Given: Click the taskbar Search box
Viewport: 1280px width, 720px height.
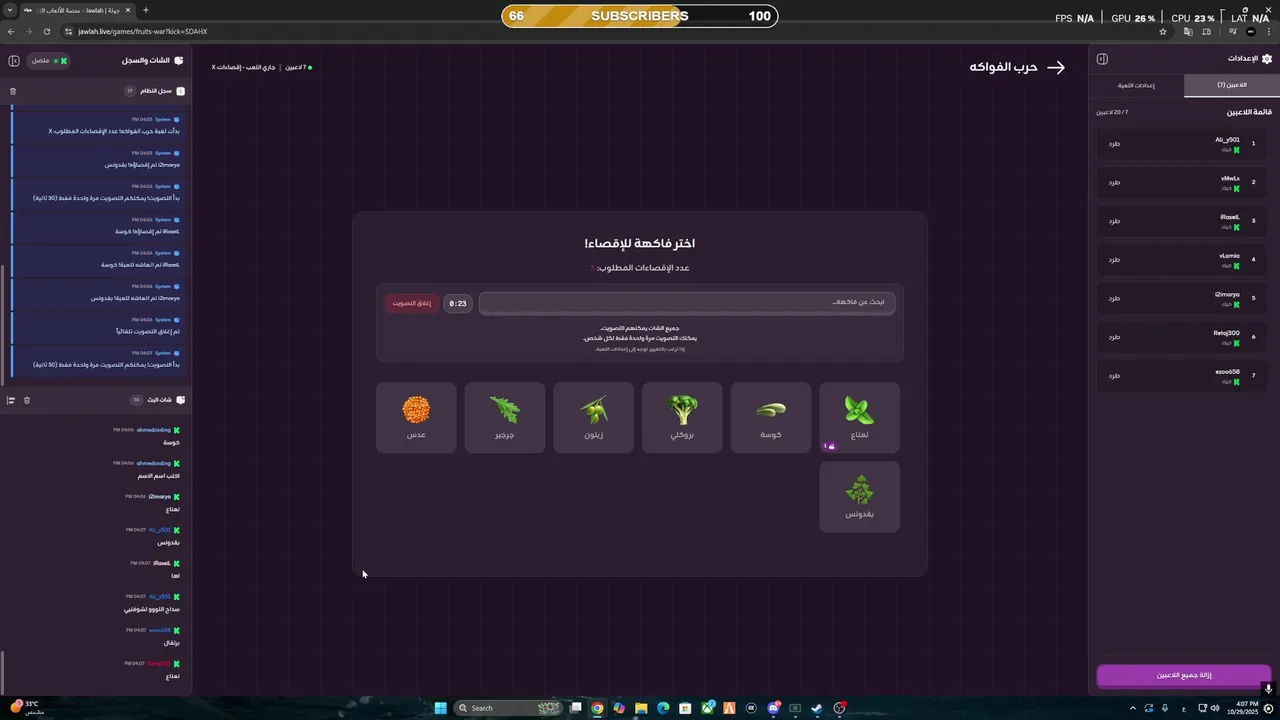Looking at the screenshot, I should tap(508, 708).
